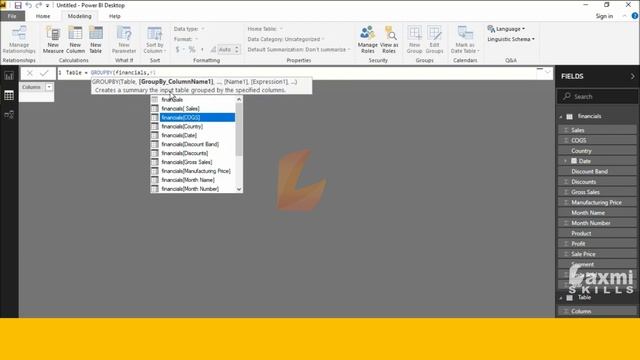This screenshot has height=360, width=640.
Task: Click autocomplete list scroll down arrow
Action: (239, 189)
